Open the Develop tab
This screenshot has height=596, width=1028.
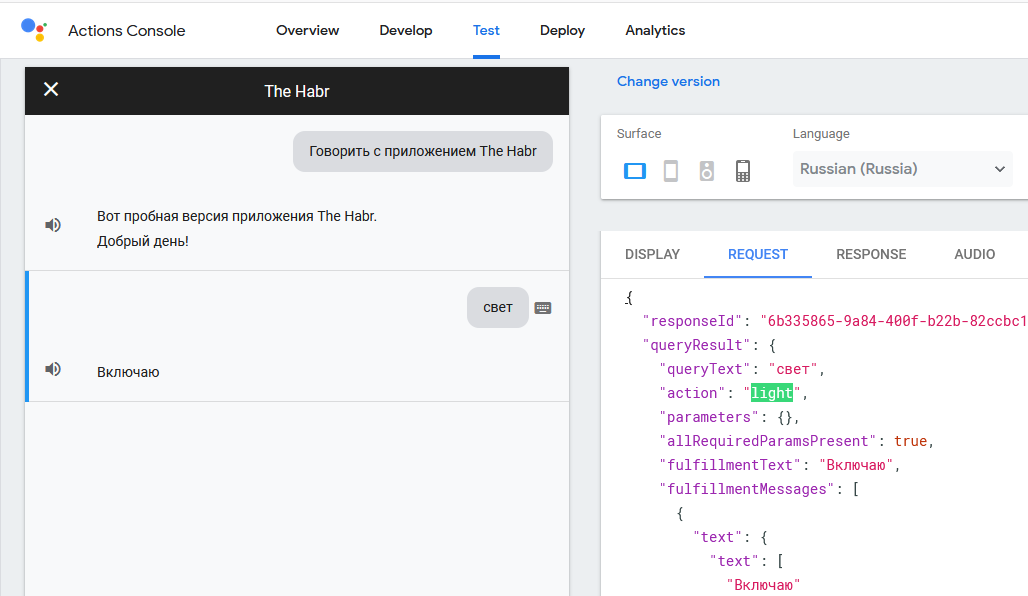point(406,30)
